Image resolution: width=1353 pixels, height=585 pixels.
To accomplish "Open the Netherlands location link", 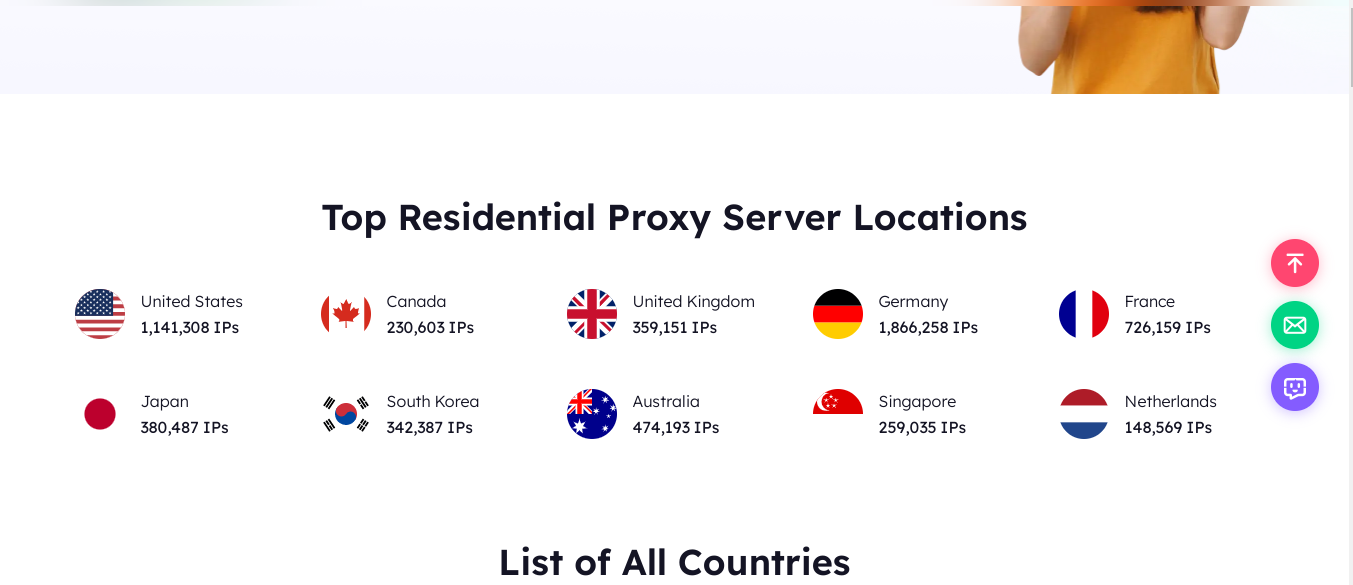I will (1170, 402).
